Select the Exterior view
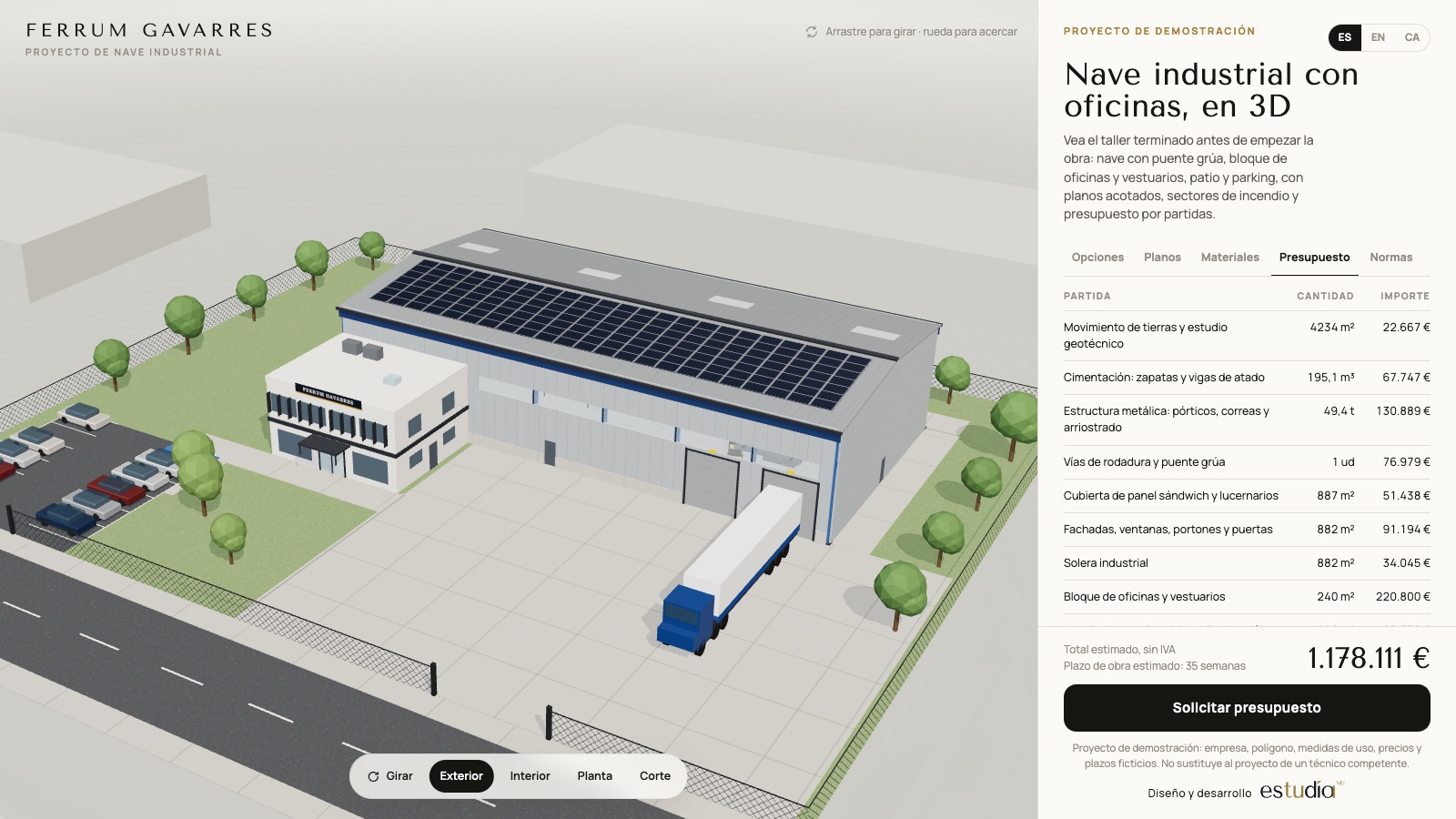Screen dimensions: 1456x819 click(461, 776)
